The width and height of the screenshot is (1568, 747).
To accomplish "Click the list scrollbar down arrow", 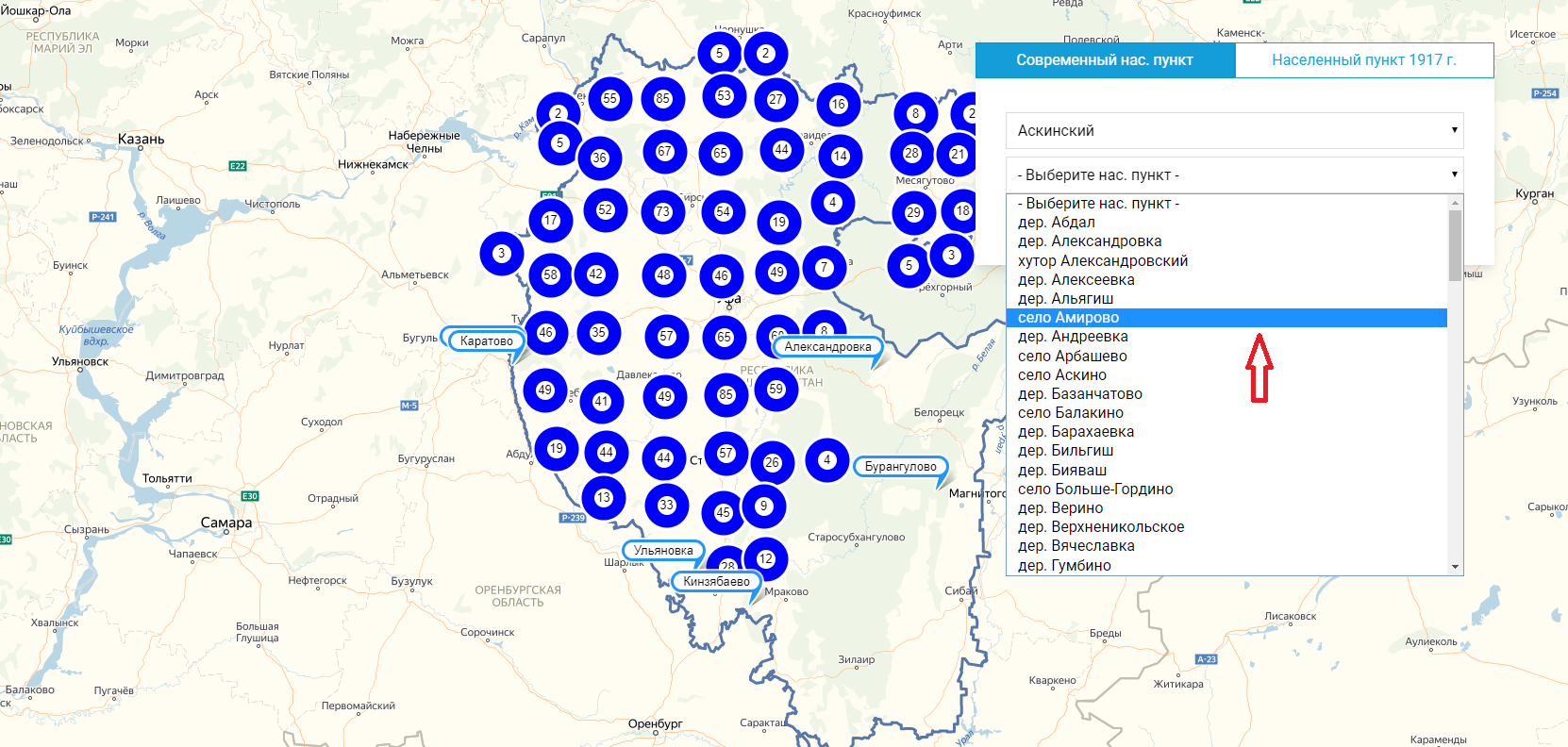I will [x=1455, y=568].
